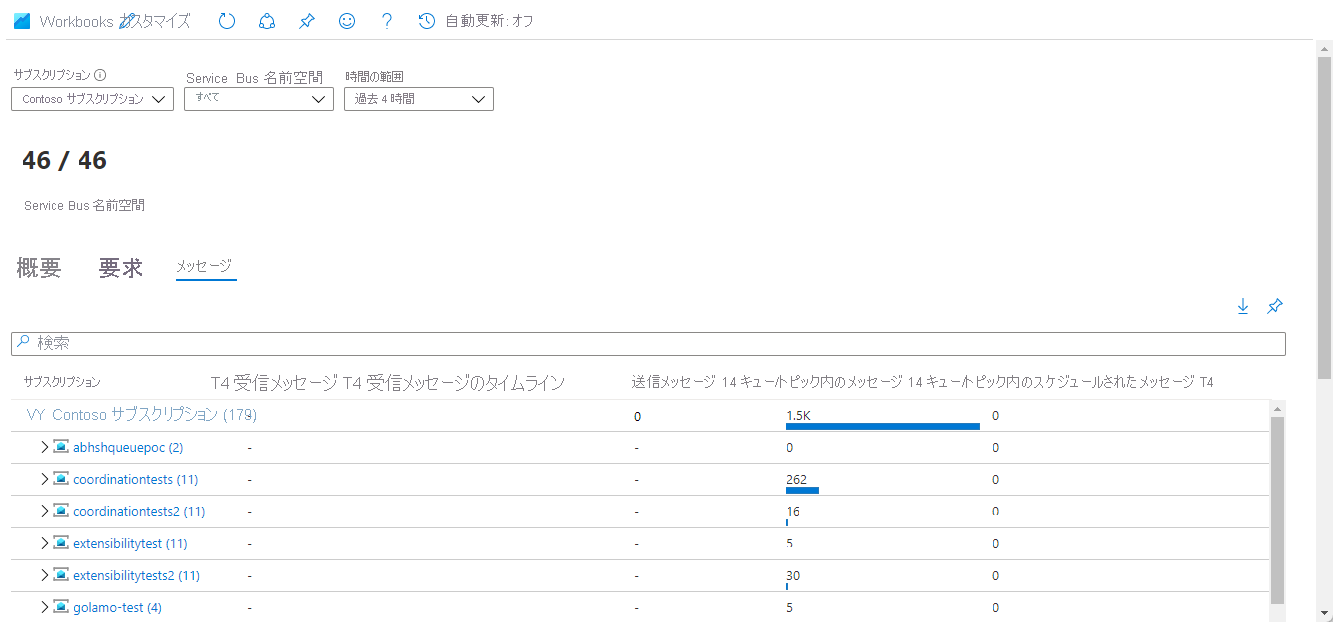This screenshot has height=622, width=1333.
Task: Click the search magnifier icon
Action: pos(24,343)
